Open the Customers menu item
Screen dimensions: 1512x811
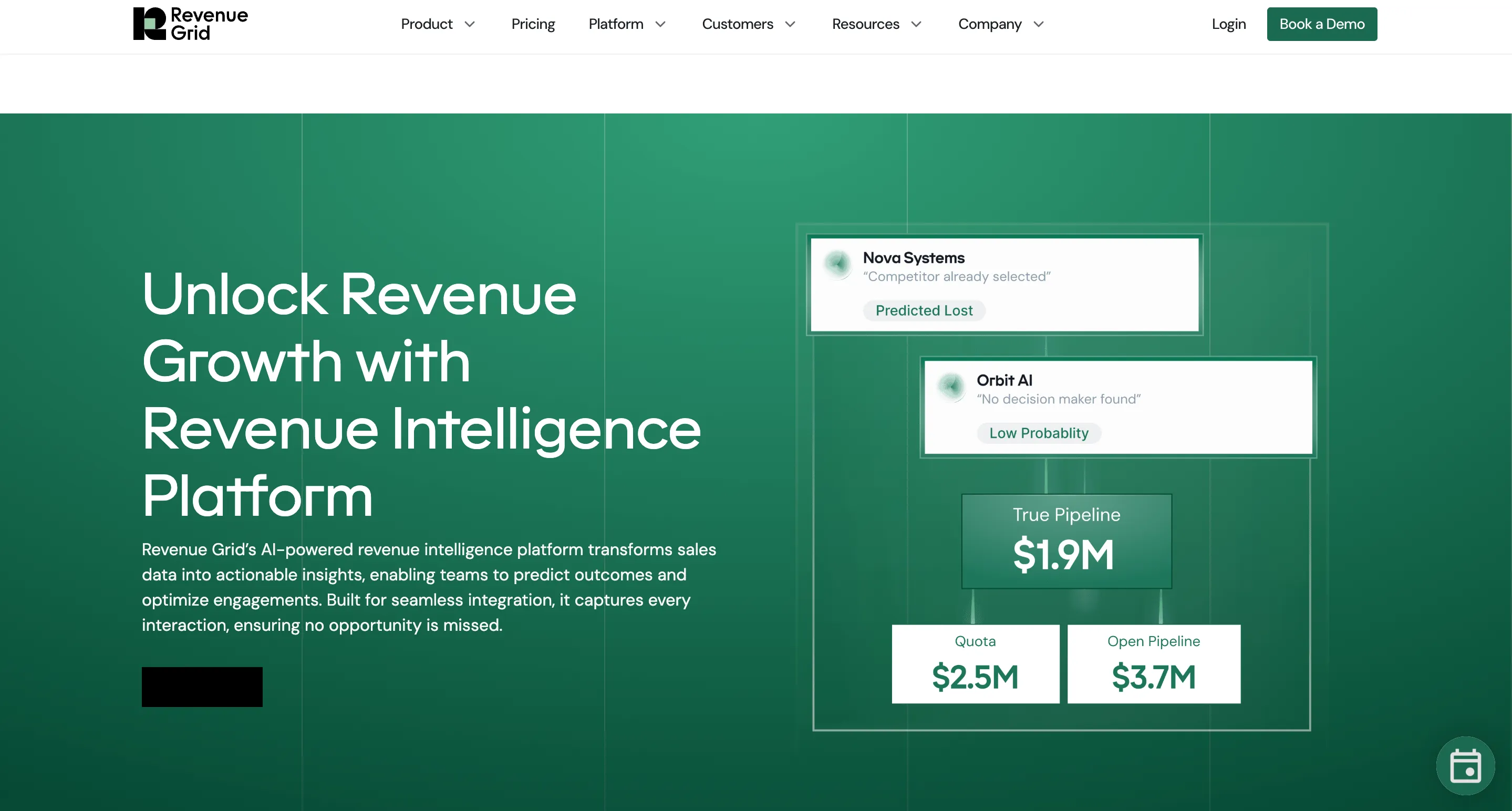click(738, 24)
